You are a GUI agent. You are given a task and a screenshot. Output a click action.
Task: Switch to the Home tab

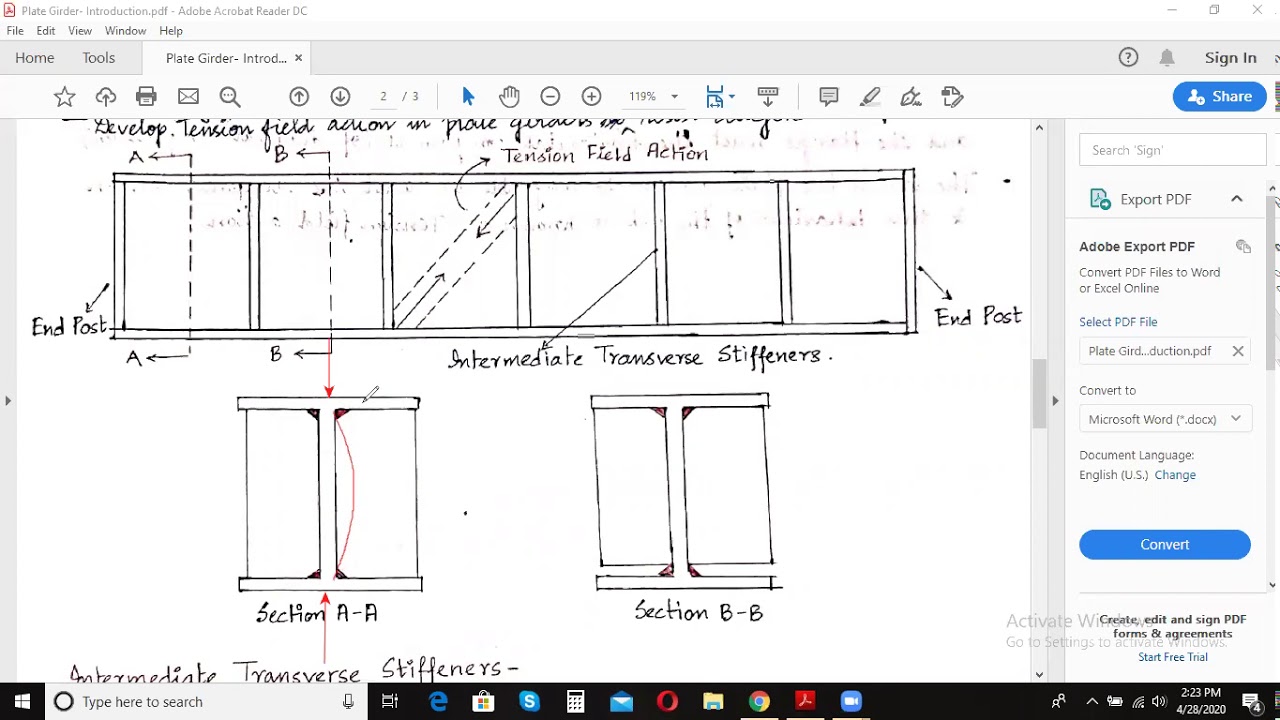click(35, 58)
